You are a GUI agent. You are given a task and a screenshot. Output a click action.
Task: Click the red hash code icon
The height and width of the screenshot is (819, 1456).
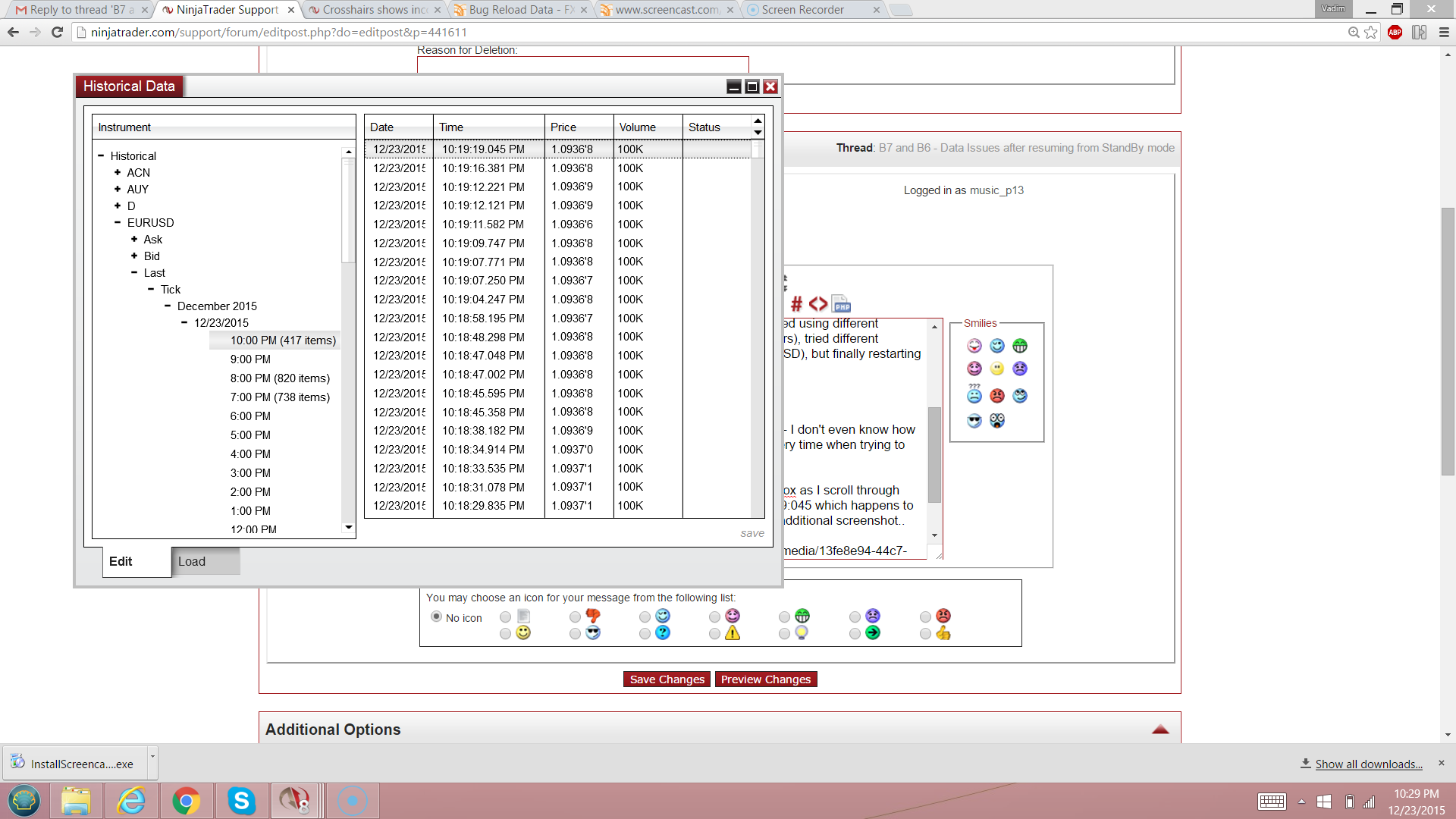coord(796,304)
